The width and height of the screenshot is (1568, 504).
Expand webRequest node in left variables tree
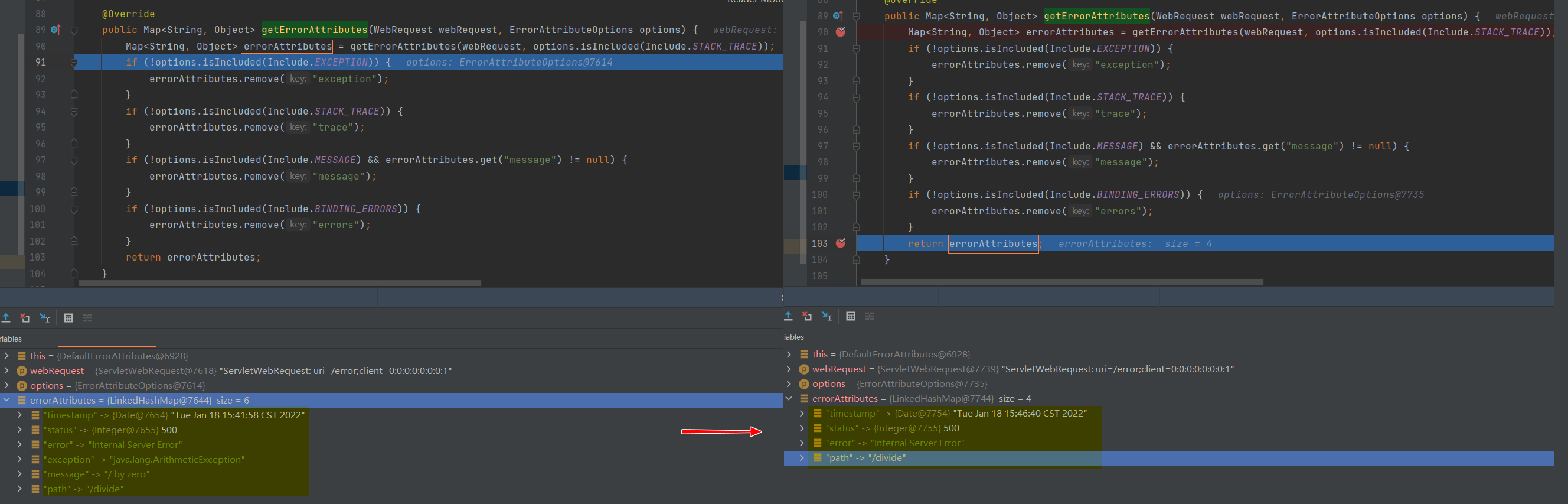coord(6,370)
